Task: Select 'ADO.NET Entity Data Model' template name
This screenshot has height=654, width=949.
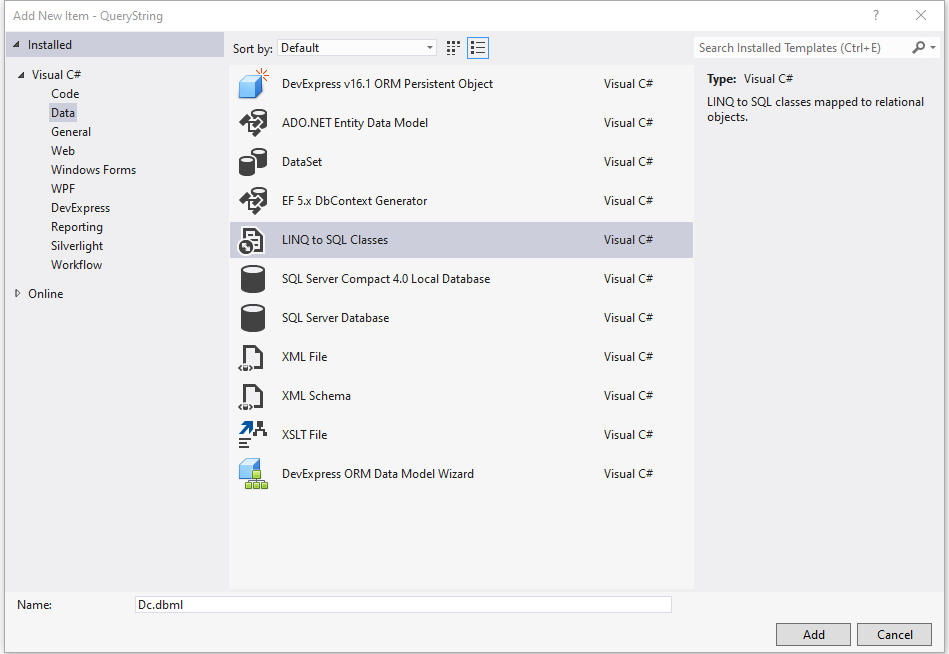Action: (355, 123)
